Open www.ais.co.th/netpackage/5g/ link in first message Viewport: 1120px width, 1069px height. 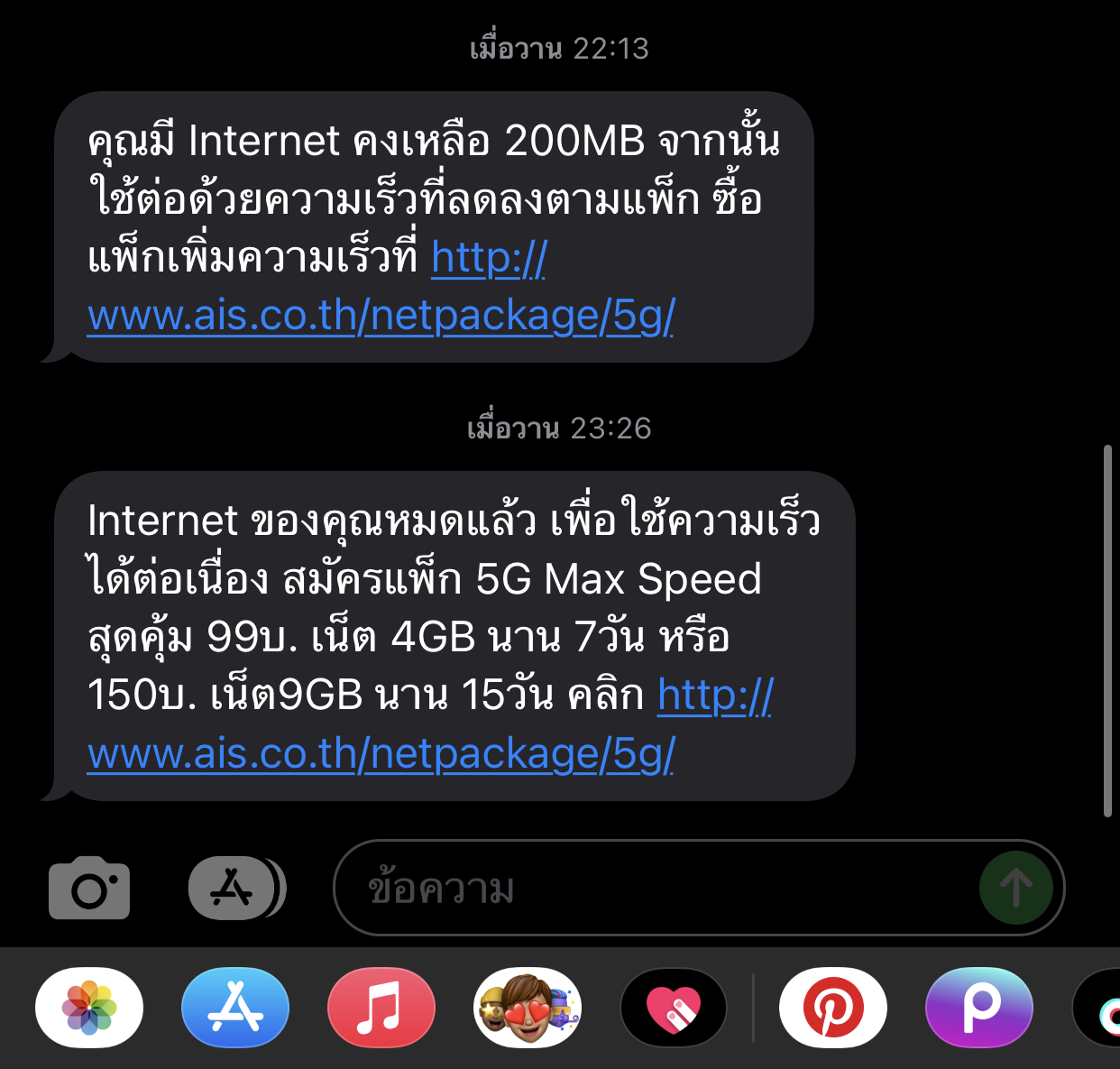(x=381, y=316)
